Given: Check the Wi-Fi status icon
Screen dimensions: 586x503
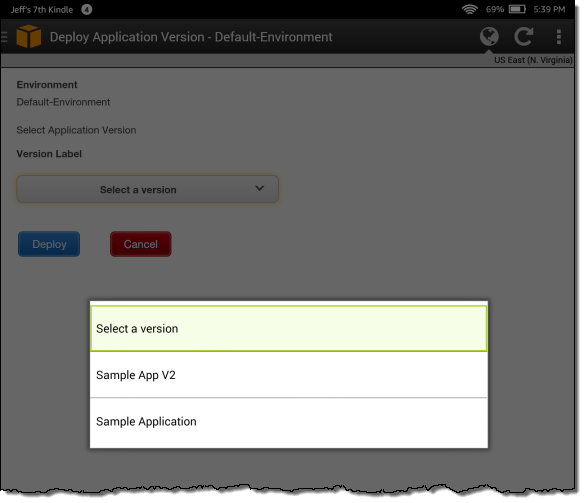Looking at the screenshot, I should pyautogui.click(x=469, y=9).
